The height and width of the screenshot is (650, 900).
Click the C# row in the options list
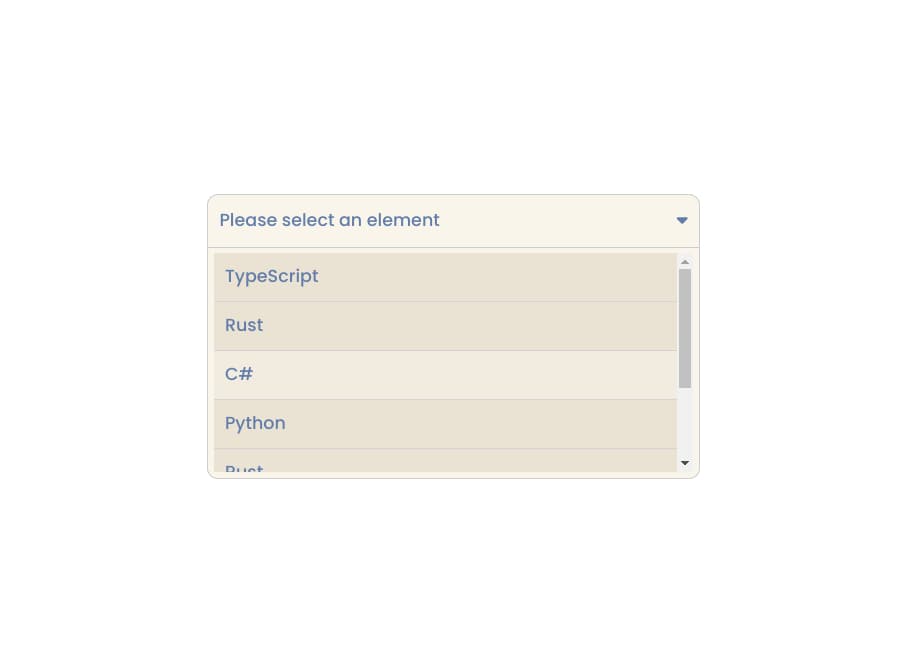click(x=445, y=375)
